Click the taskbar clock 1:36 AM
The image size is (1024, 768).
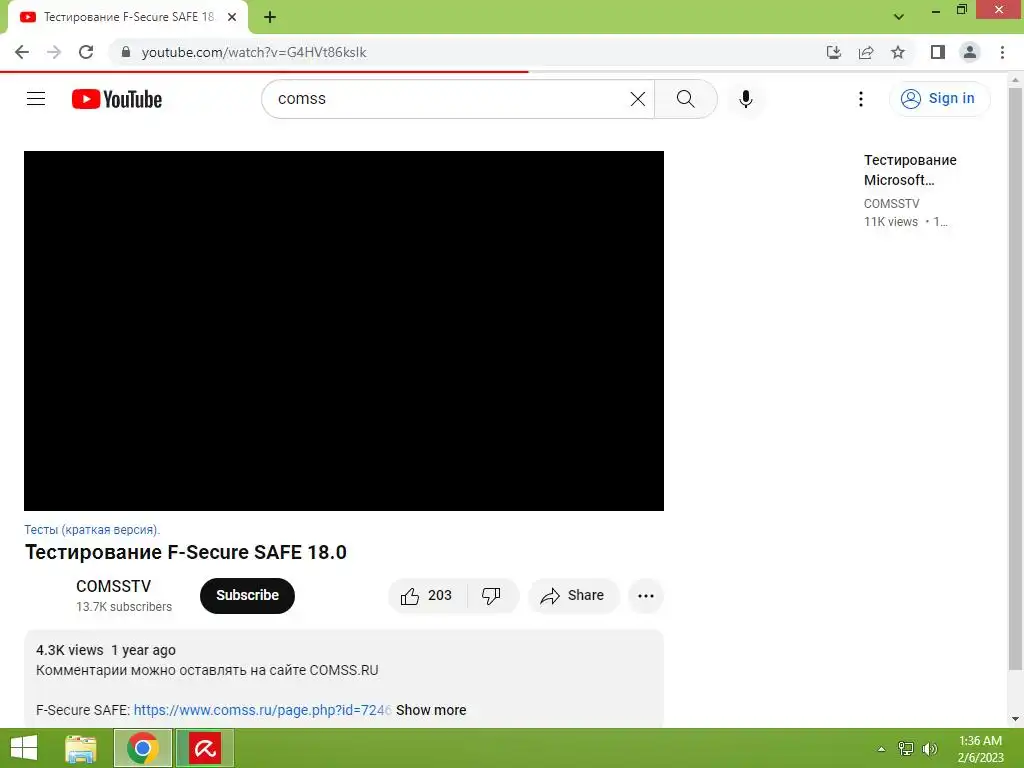click(x=980, y=749)
